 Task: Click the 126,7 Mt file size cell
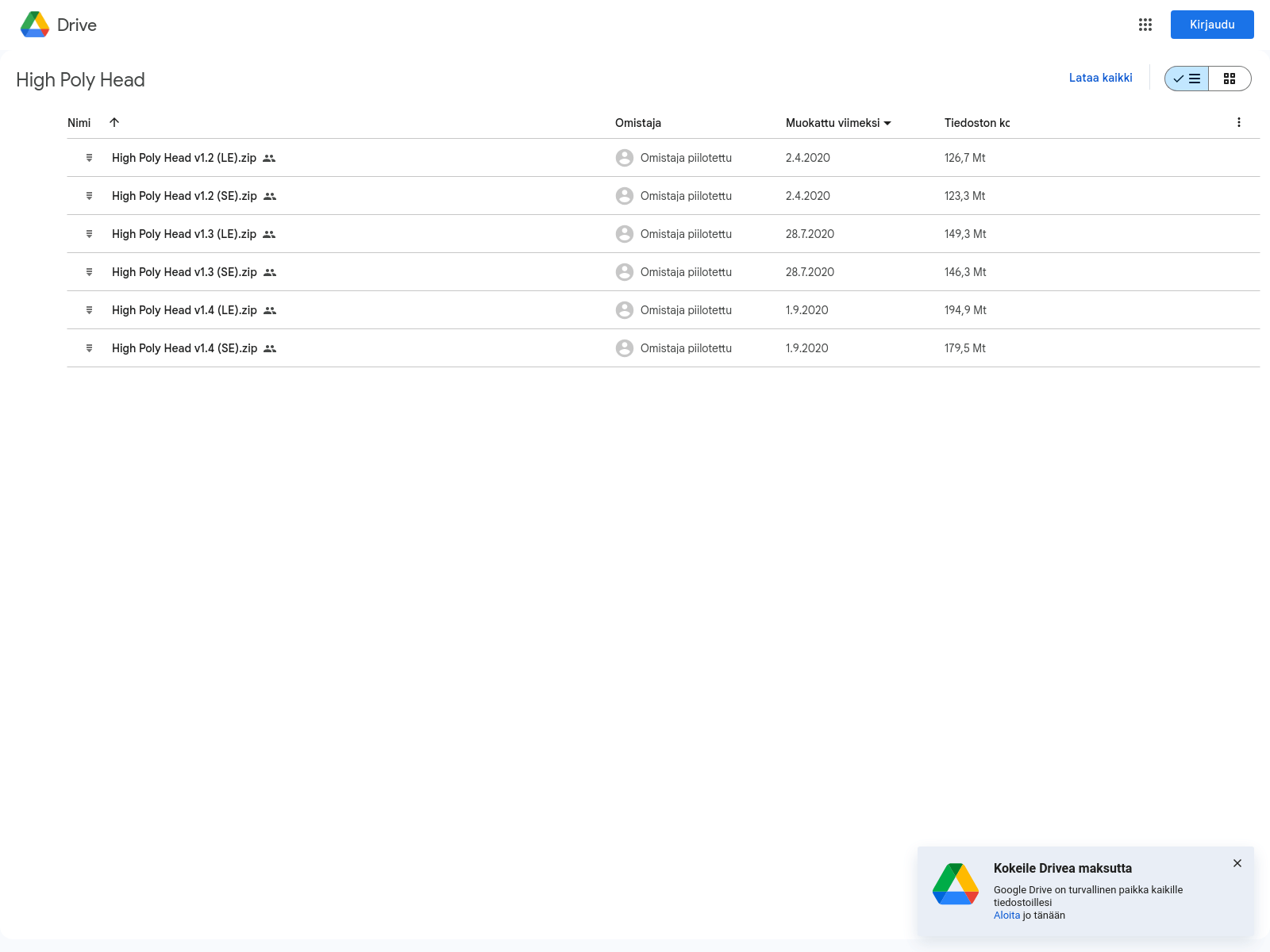click(x=964, y=158)
